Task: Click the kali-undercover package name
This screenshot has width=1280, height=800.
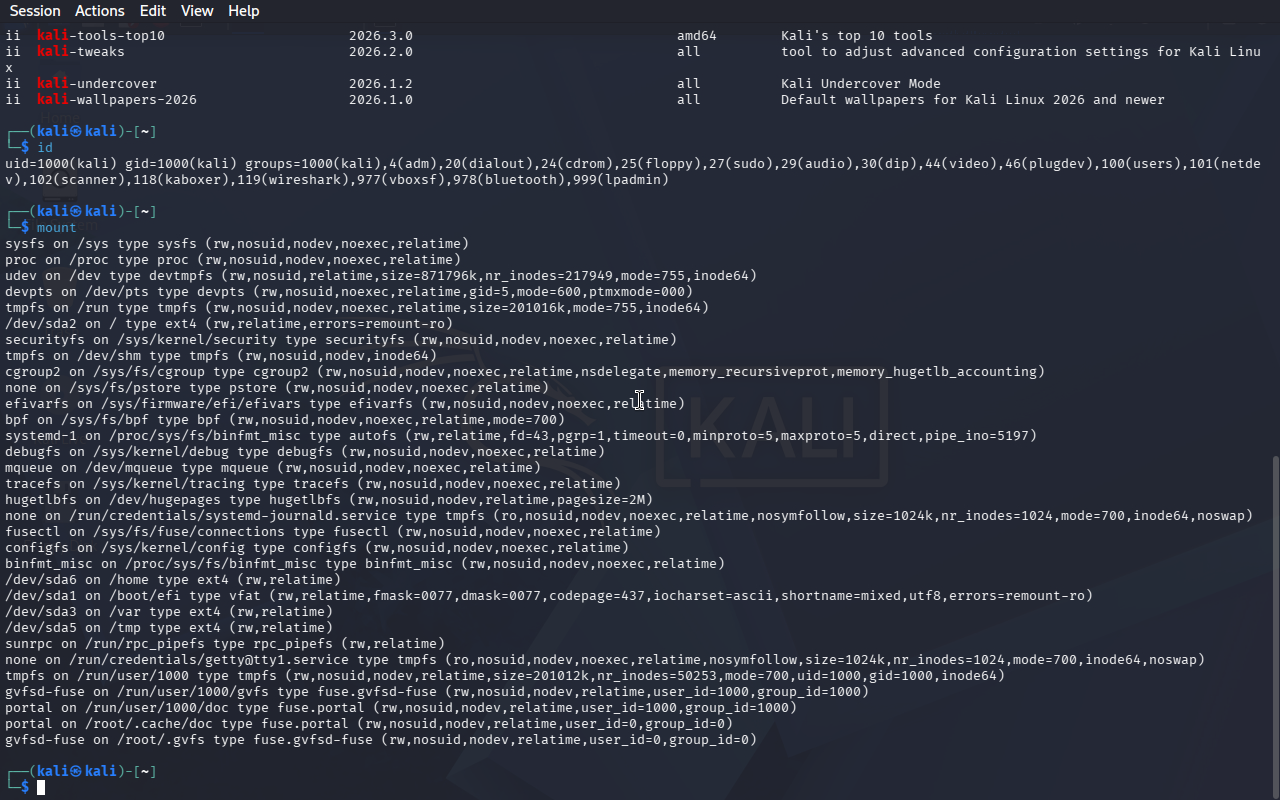Action: tap(97, 84)
